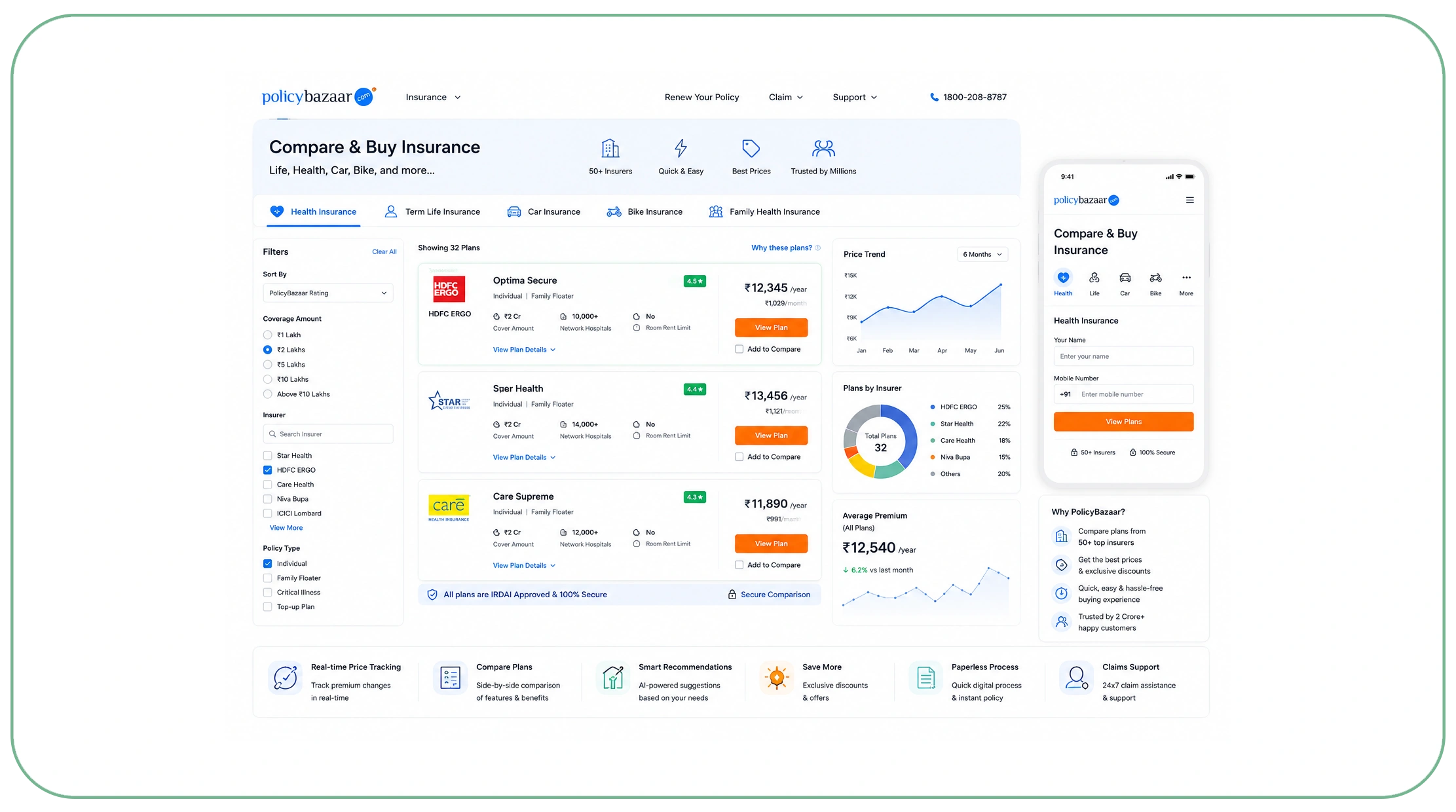Expand the Support menu

(855, 97)
